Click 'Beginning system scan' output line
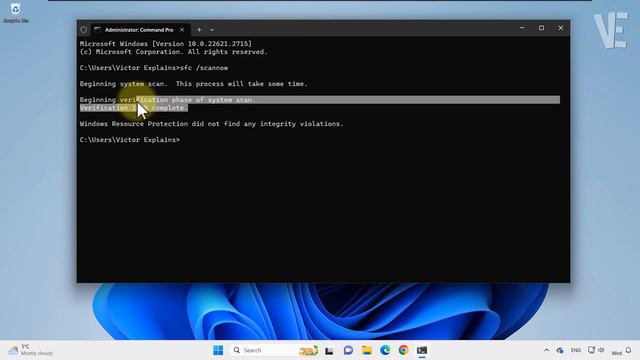Viewport: 640px width, 360px height. (193, 84)
